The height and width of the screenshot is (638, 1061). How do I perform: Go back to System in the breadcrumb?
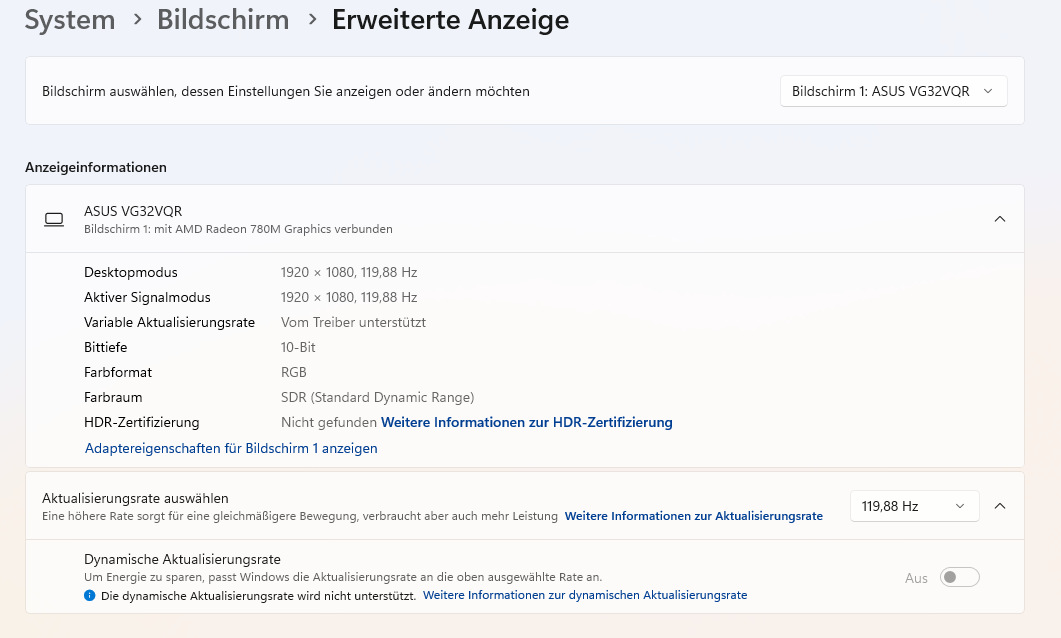[70, 19]
